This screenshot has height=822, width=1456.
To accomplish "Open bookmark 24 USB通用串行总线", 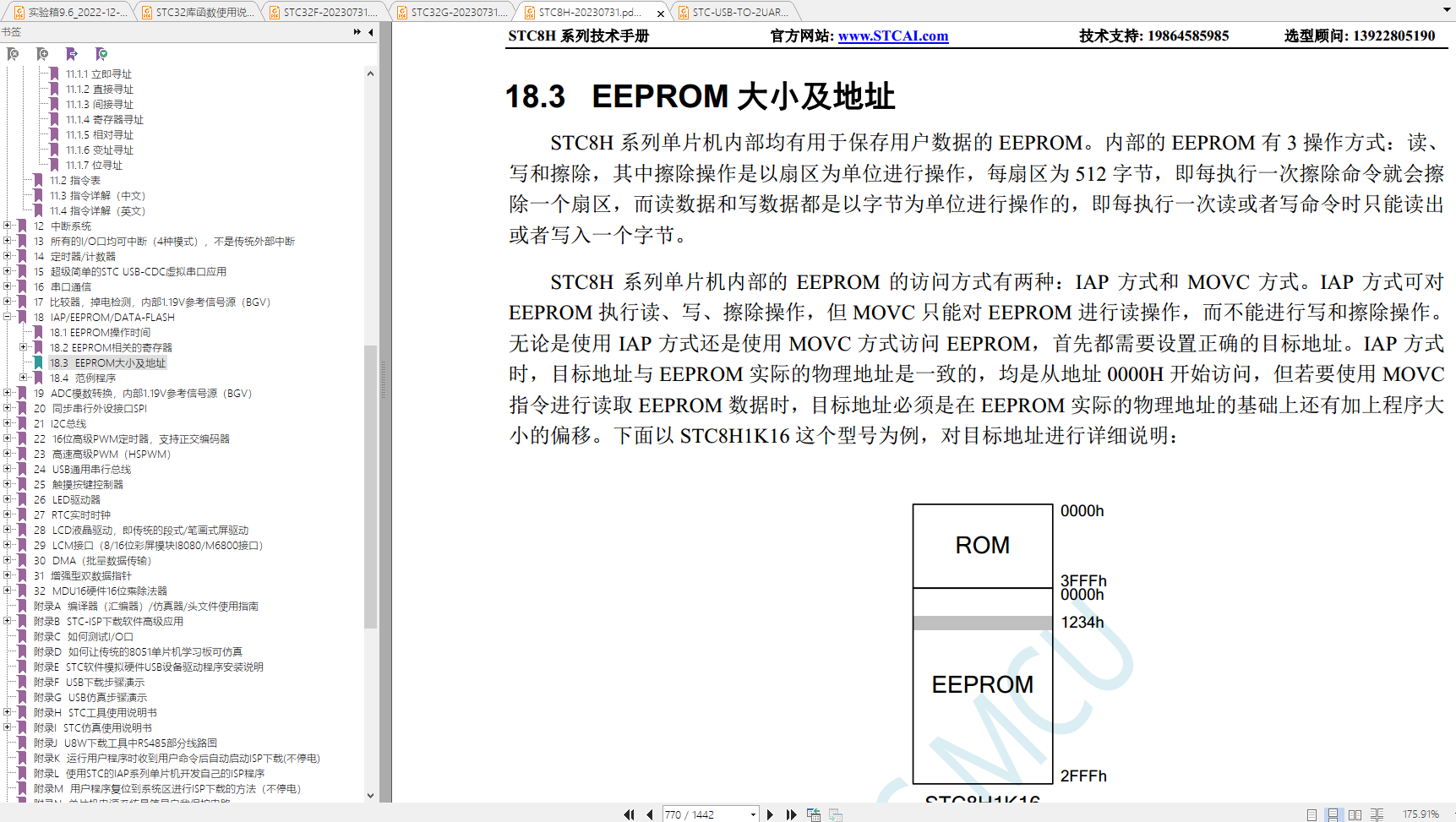I will (82, 470).
